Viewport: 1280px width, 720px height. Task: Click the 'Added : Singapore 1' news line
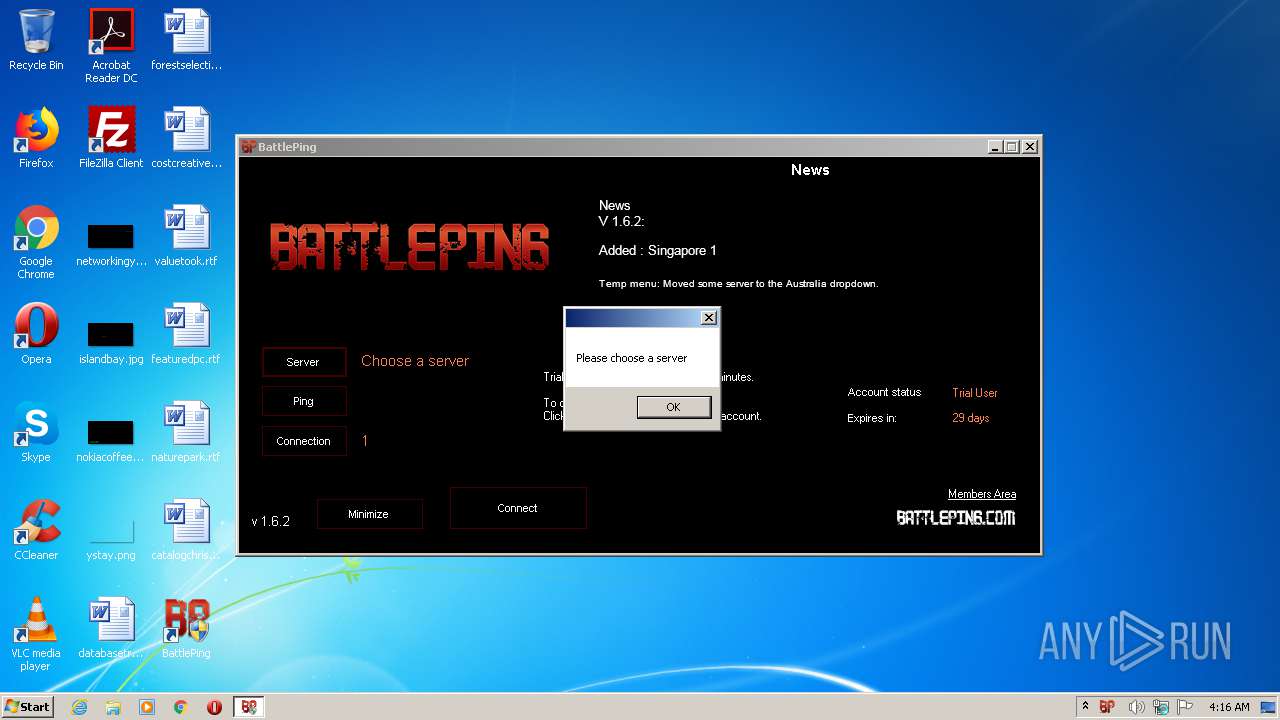(657, 250)
